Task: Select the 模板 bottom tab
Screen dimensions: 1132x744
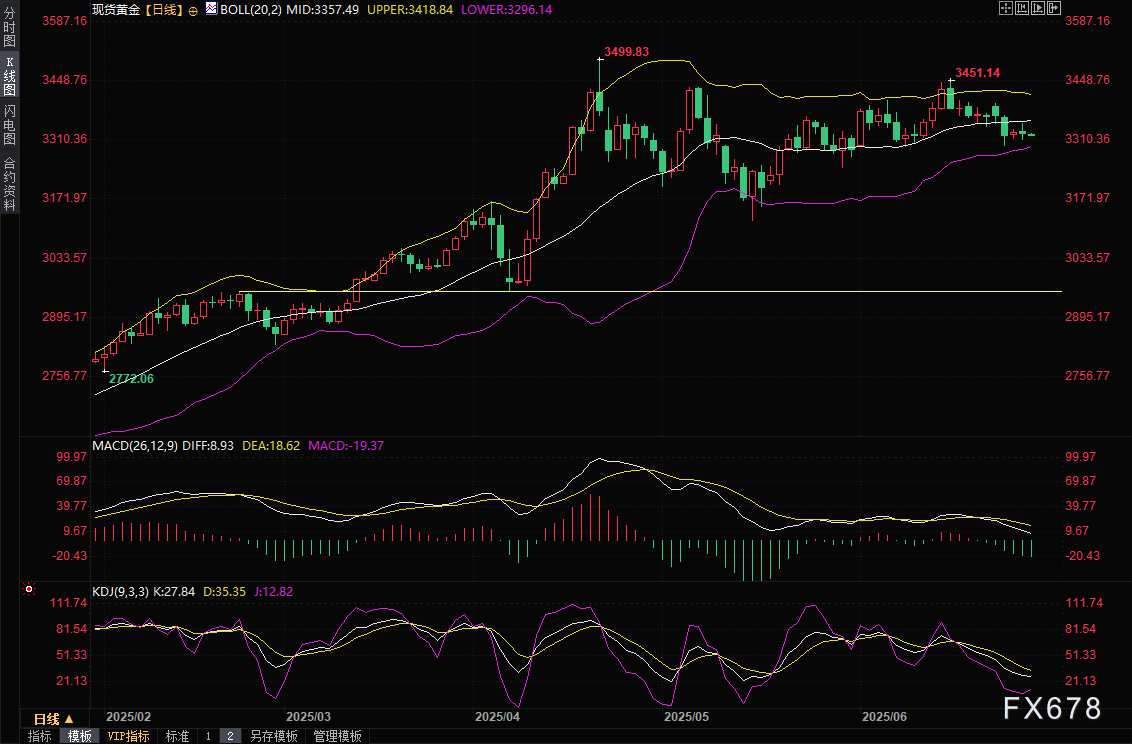Action: (79, 736)
